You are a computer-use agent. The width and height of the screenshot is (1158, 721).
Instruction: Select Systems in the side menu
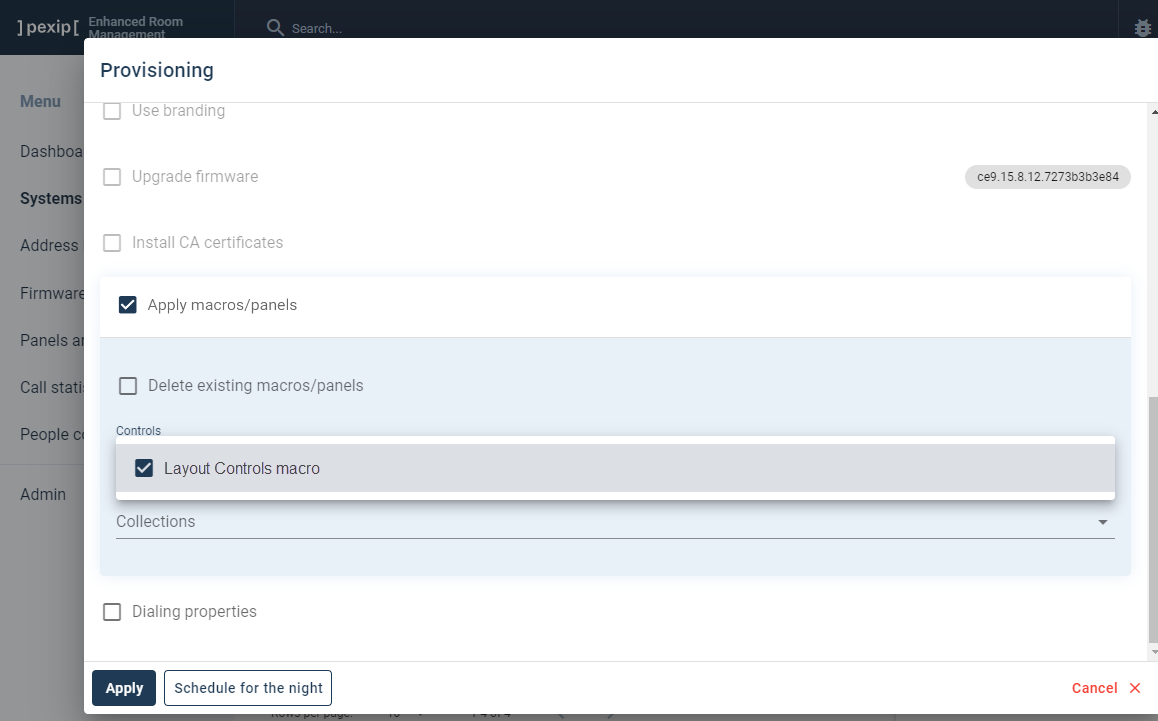50,198
